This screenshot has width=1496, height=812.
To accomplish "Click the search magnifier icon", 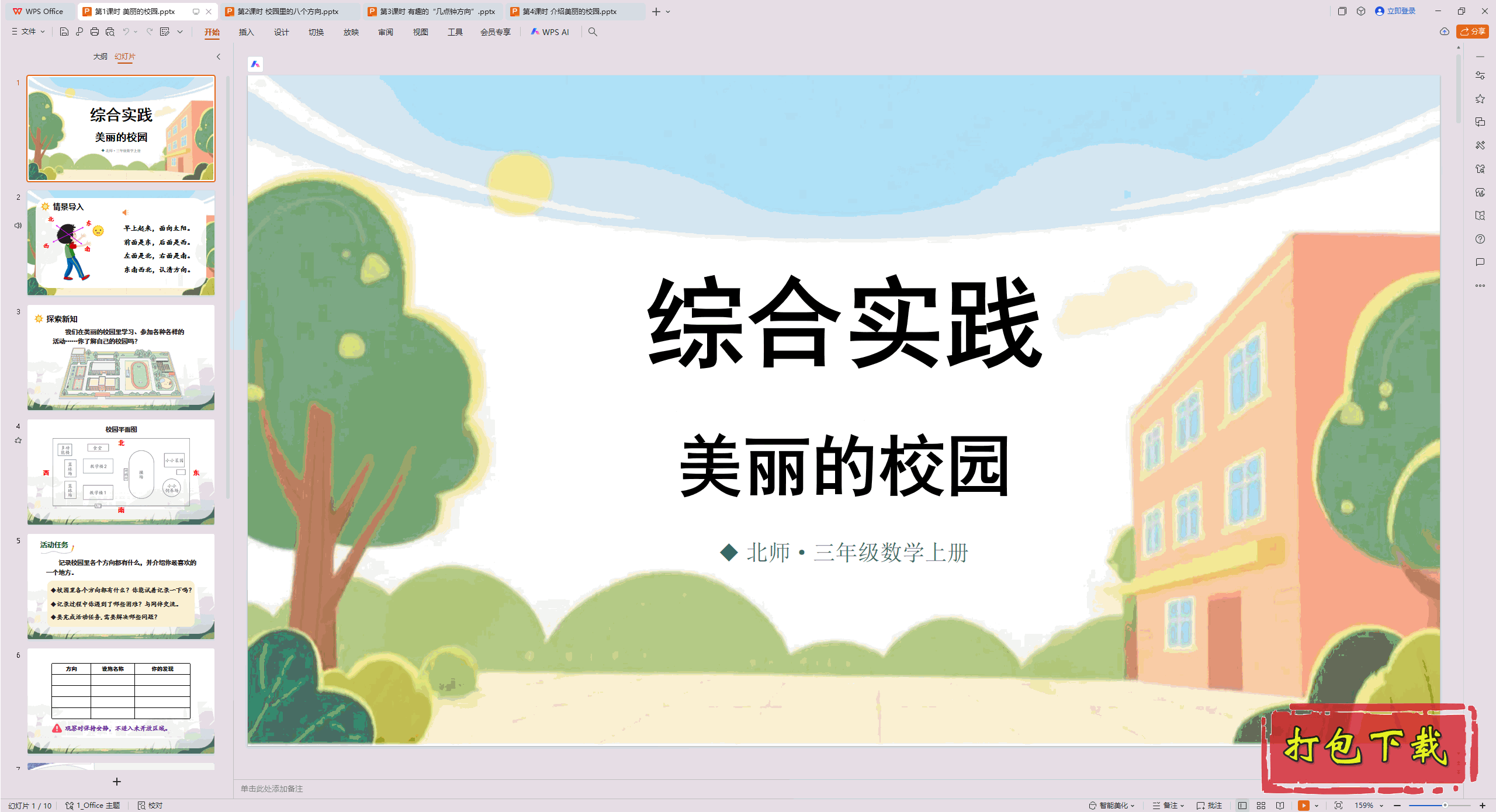I will coord(593,32).
